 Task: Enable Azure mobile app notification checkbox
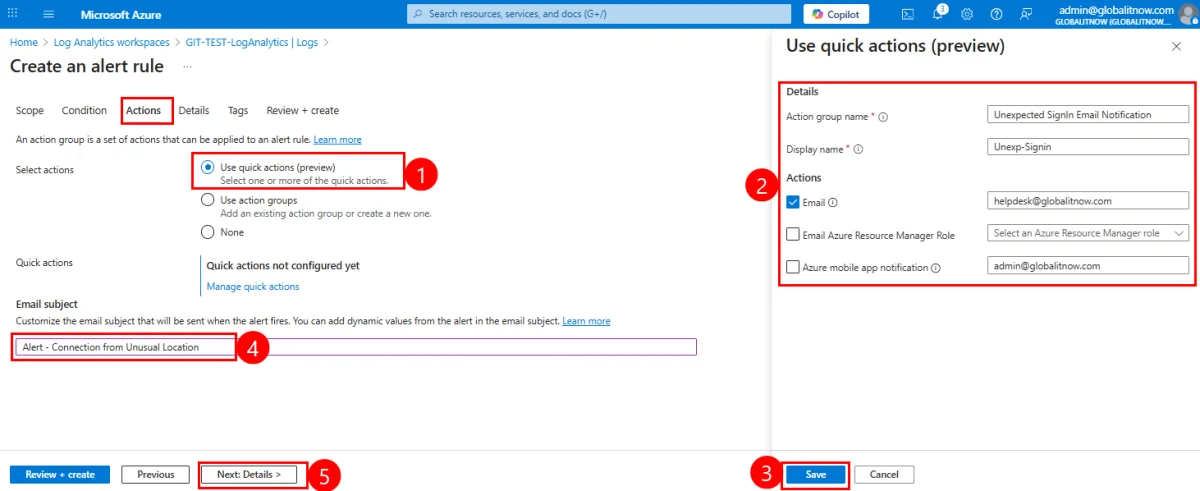point(793,267)
